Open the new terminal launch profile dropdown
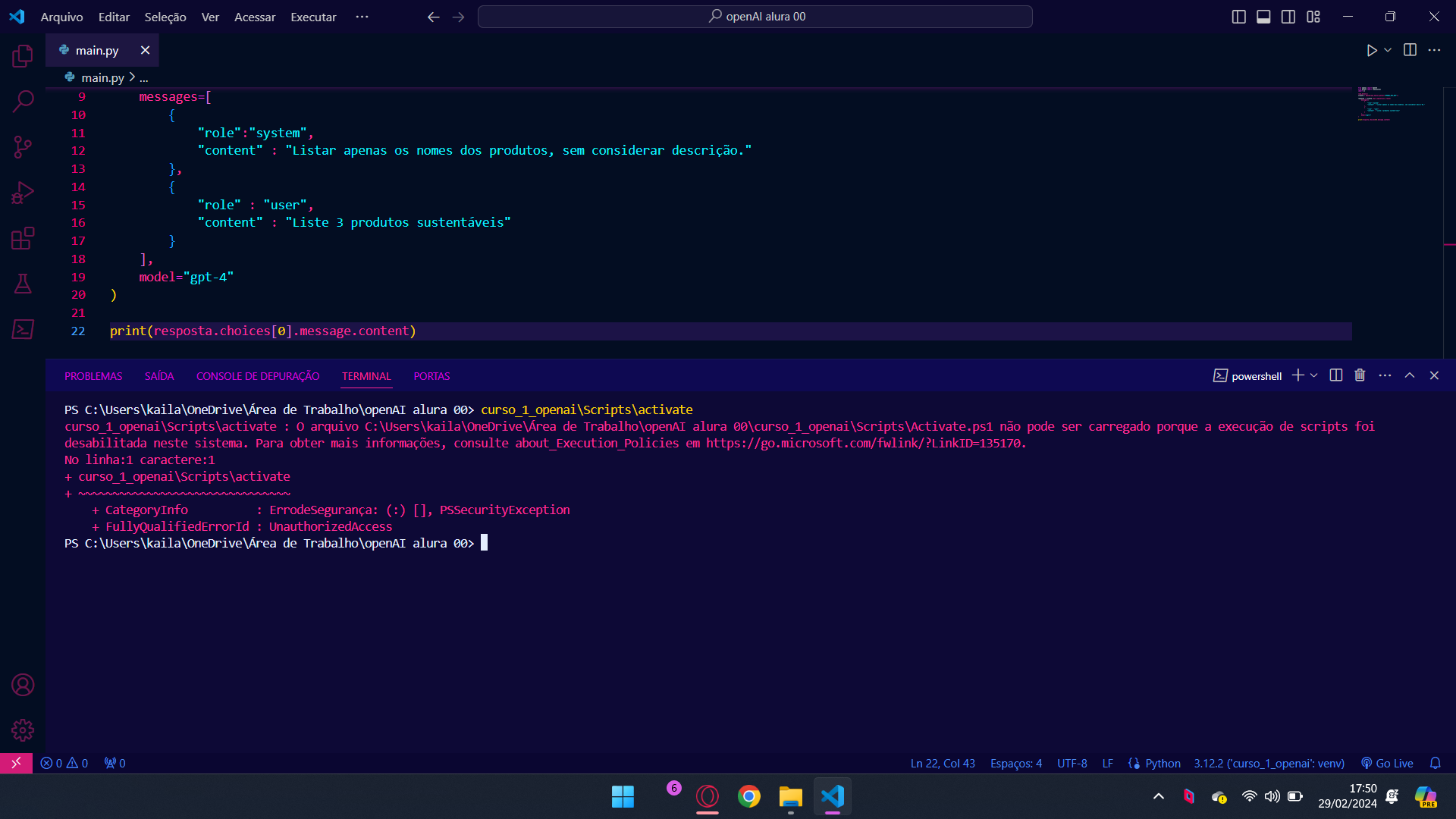 [1314, 375]
